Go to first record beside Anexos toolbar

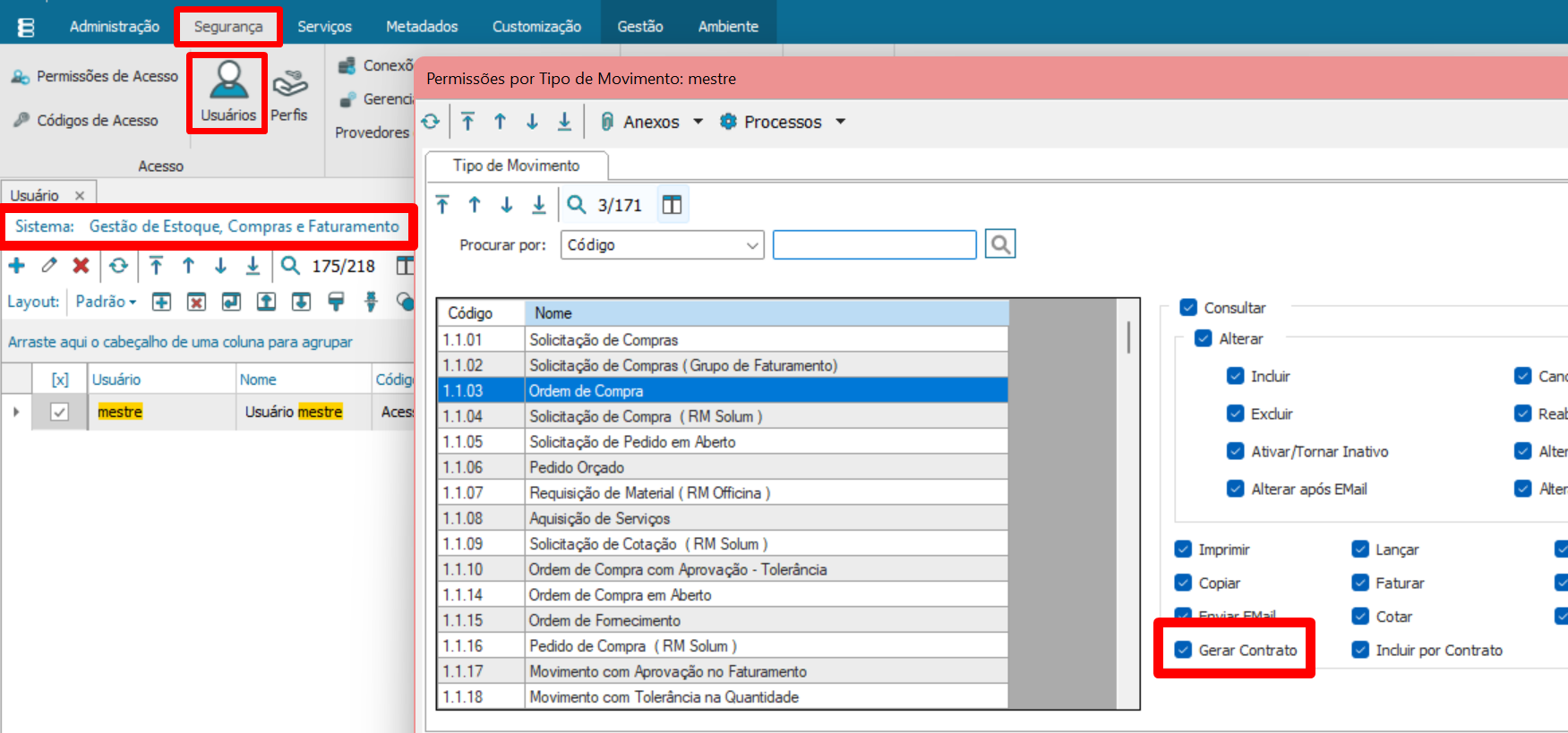(x=467, y=122)
